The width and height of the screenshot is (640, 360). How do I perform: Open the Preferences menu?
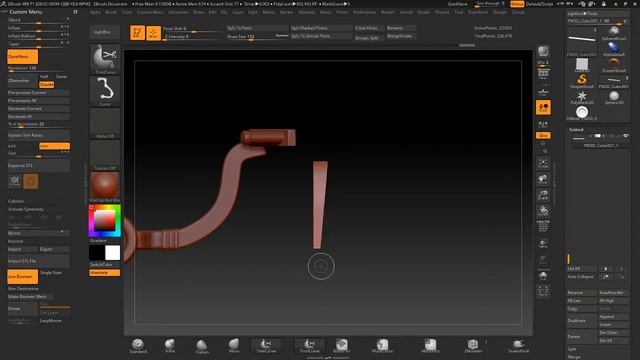click(x=364, y=12)
